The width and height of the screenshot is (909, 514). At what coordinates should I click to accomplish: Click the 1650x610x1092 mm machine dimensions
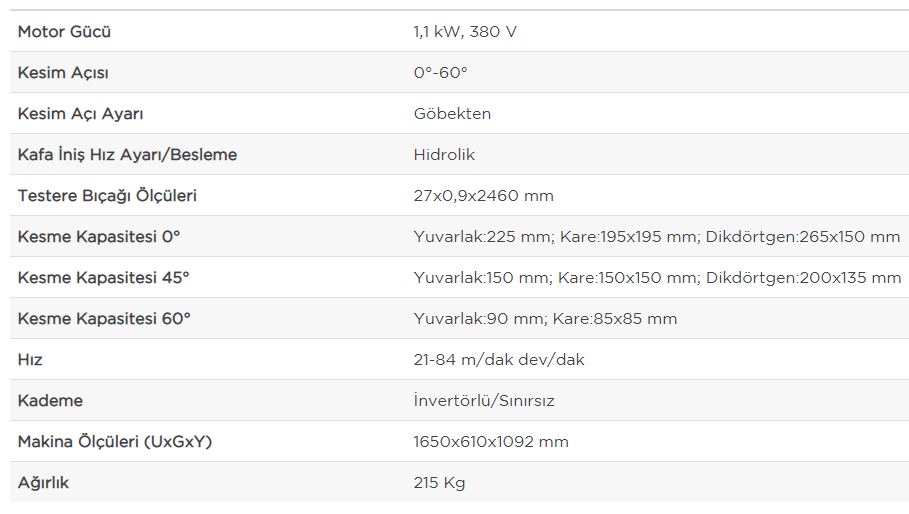point(491,442)
